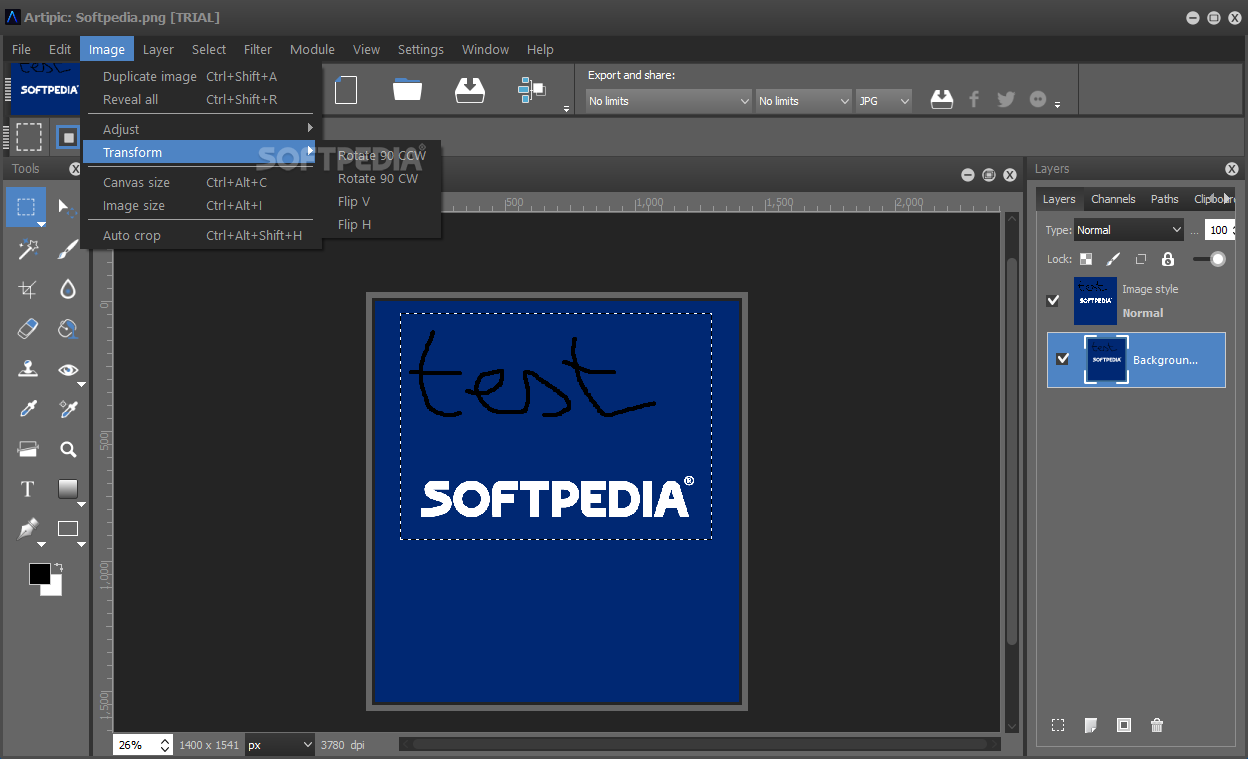
Task: Click the foreground black color swatch
Action: 40,574
